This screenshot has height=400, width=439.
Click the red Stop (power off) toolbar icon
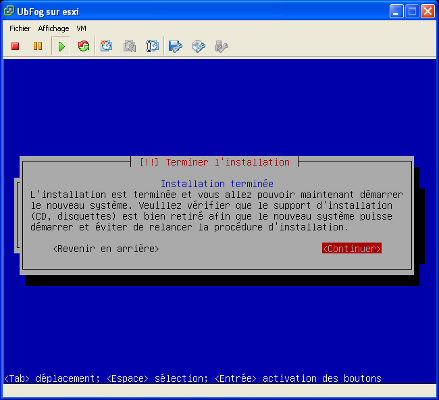[x=15, y=46]
